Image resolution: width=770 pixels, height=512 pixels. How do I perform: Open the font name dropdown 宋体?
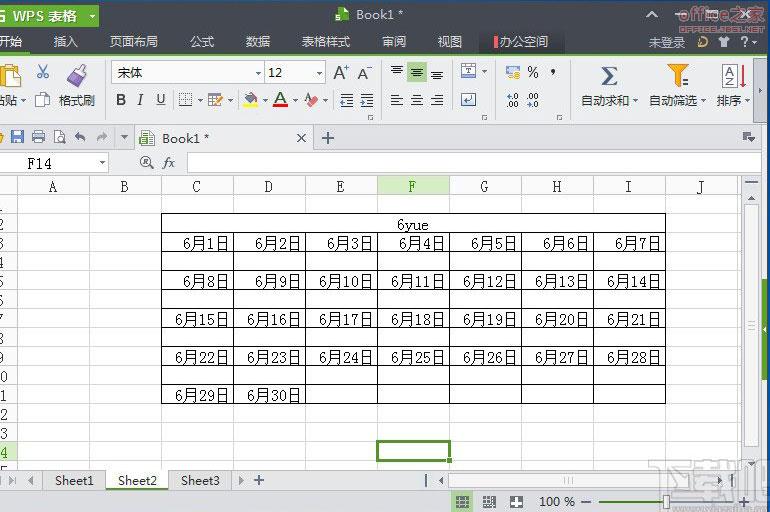click(x=258, y=73)
